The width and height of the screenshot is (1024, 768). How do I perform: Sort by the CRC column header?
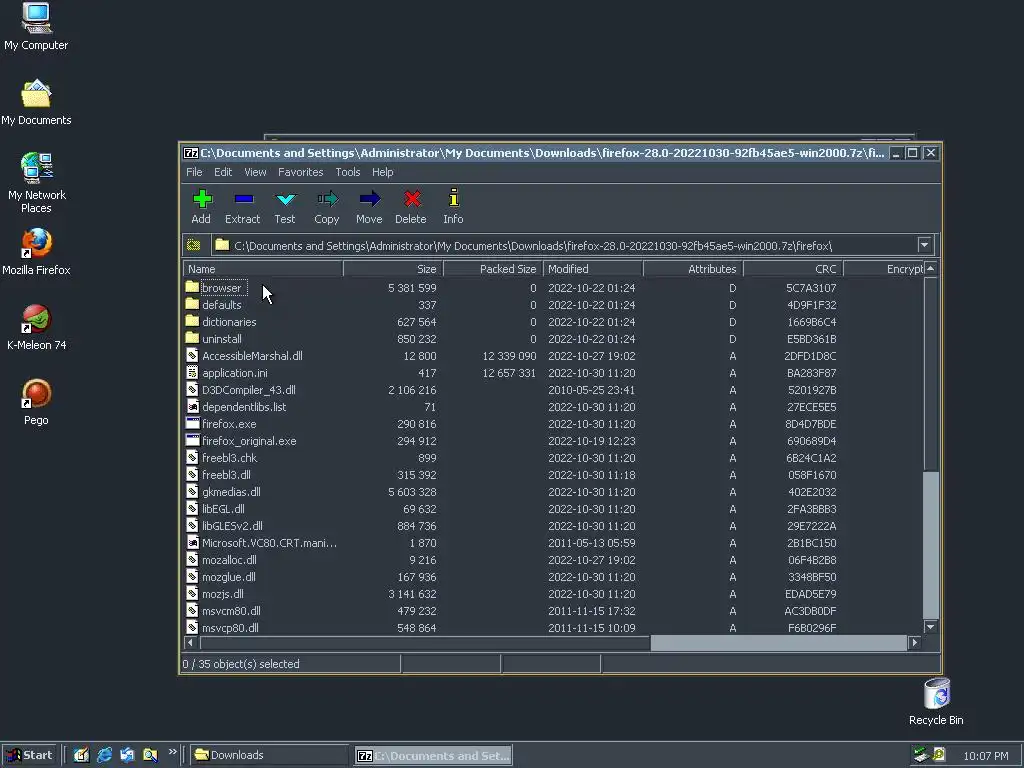793,269
